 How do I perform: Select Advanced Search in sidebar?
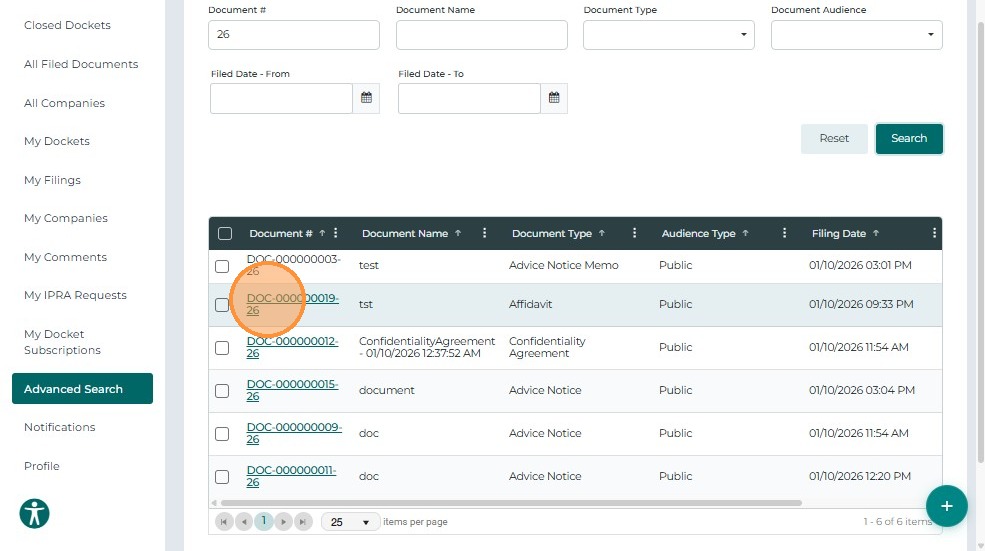82,388
